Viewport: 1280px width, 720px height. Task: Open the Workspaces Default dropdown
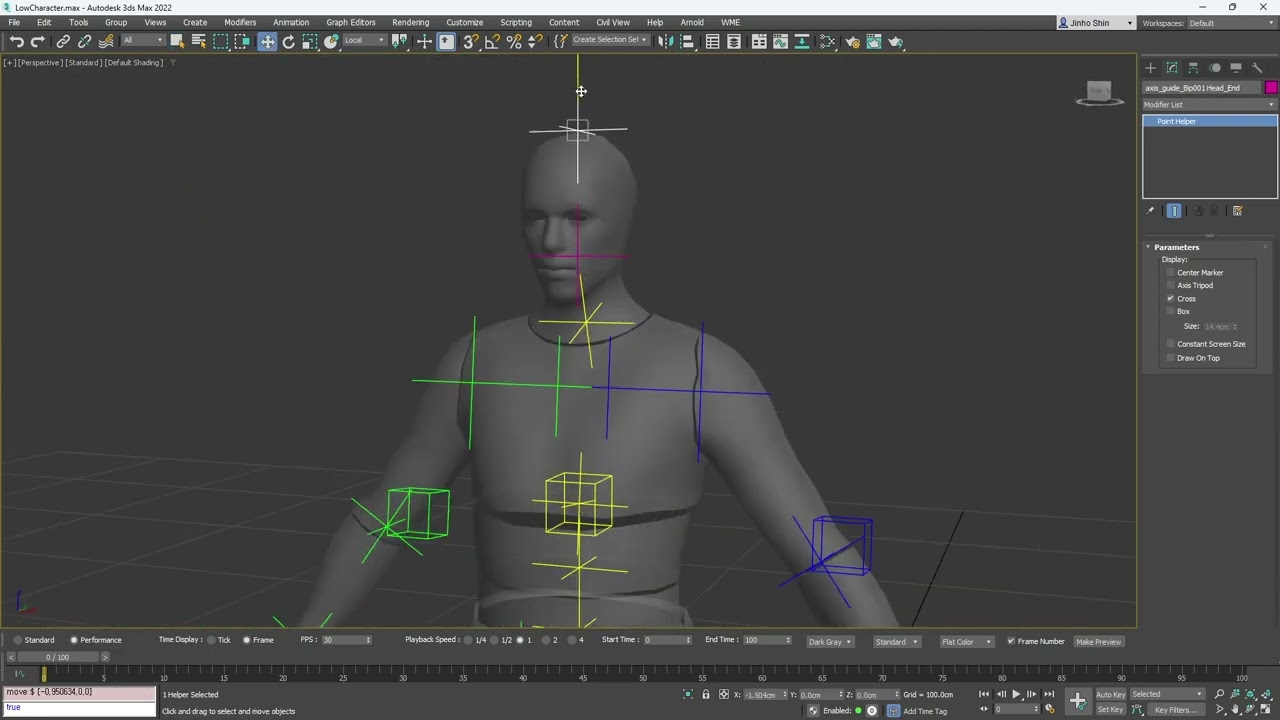(1231, 23)
